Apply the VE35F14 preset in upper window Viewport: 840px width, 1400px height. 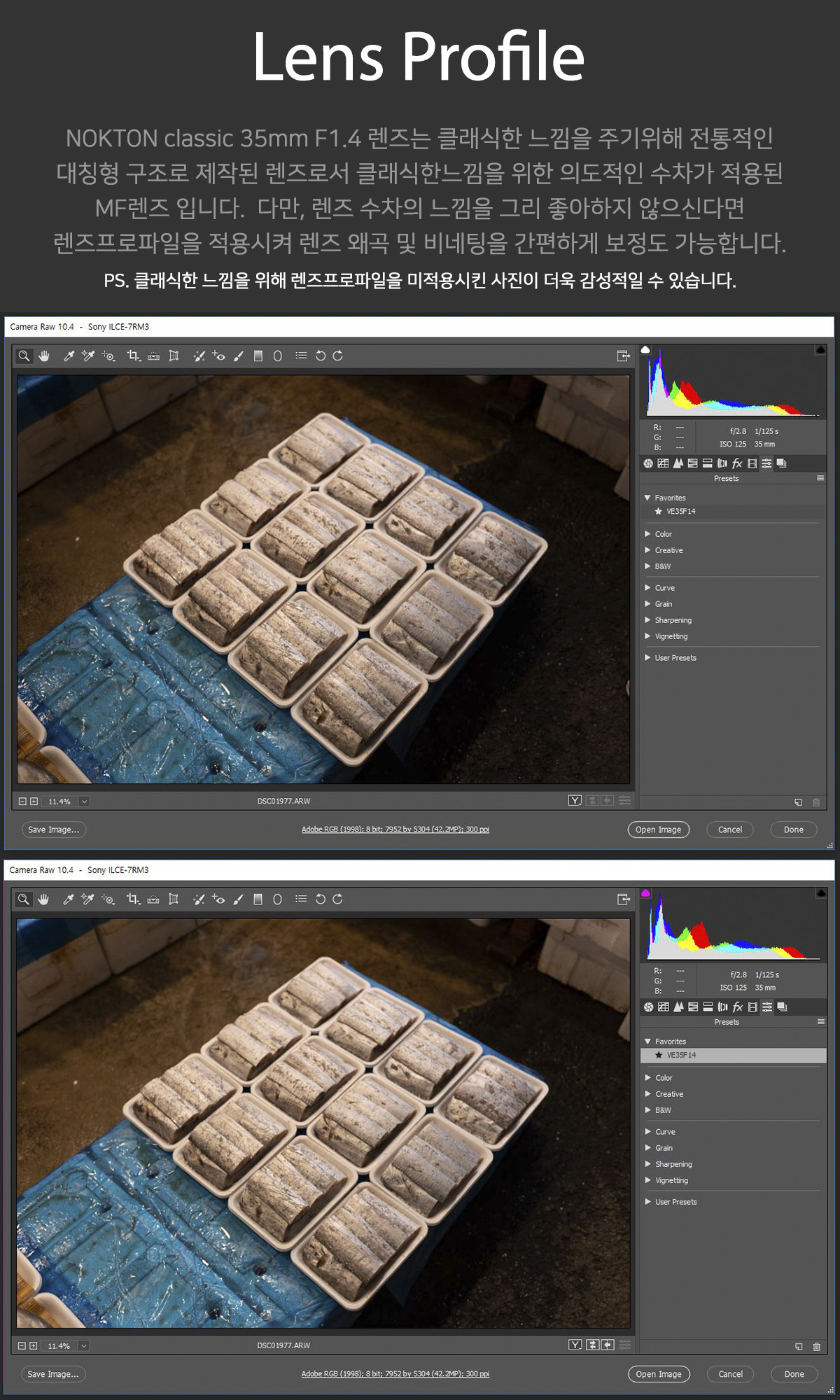pos(680,512)
